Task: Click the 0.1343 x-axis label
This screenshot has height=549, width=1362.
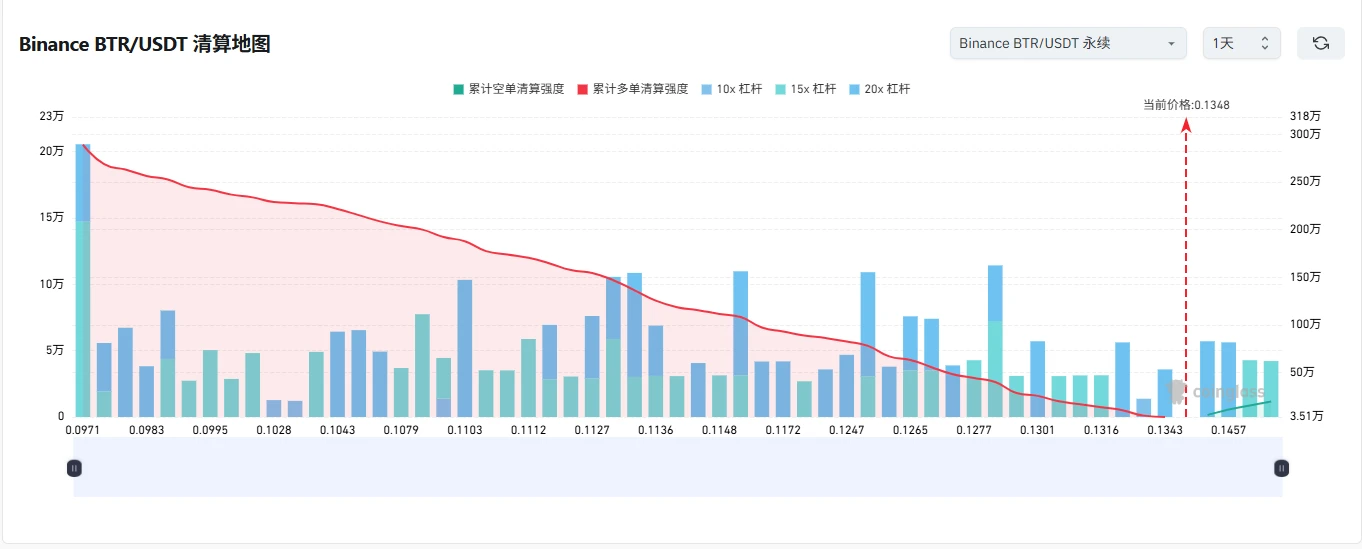Action: coord(1165,430)
